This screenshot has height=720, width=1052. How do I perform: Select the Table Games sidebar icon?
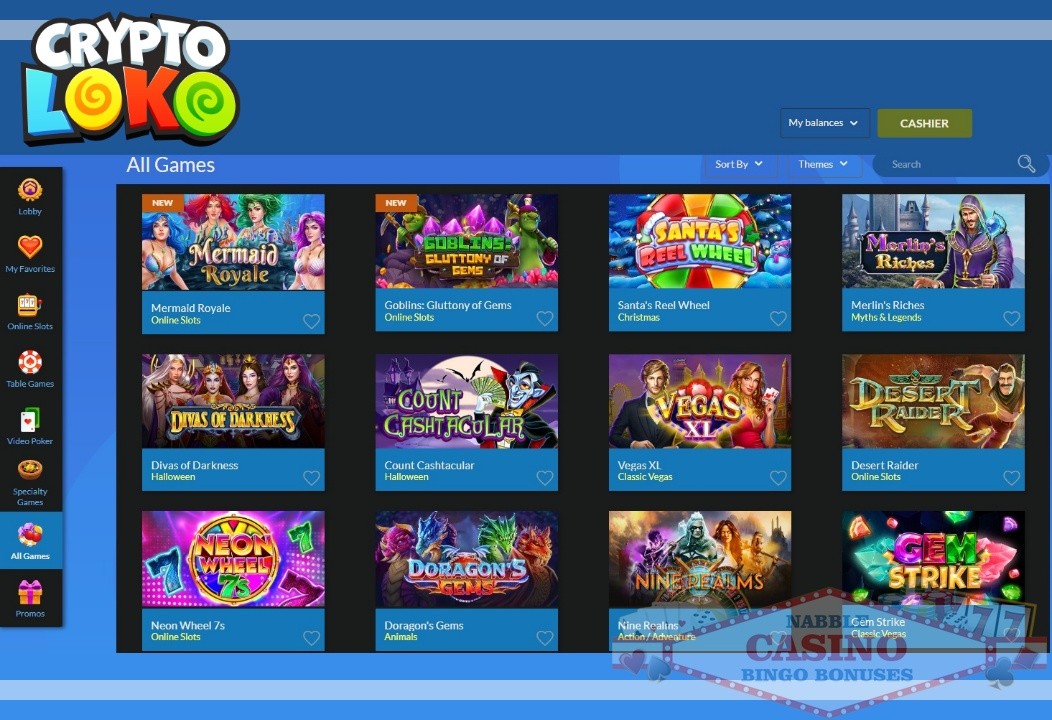pos(30,366)
